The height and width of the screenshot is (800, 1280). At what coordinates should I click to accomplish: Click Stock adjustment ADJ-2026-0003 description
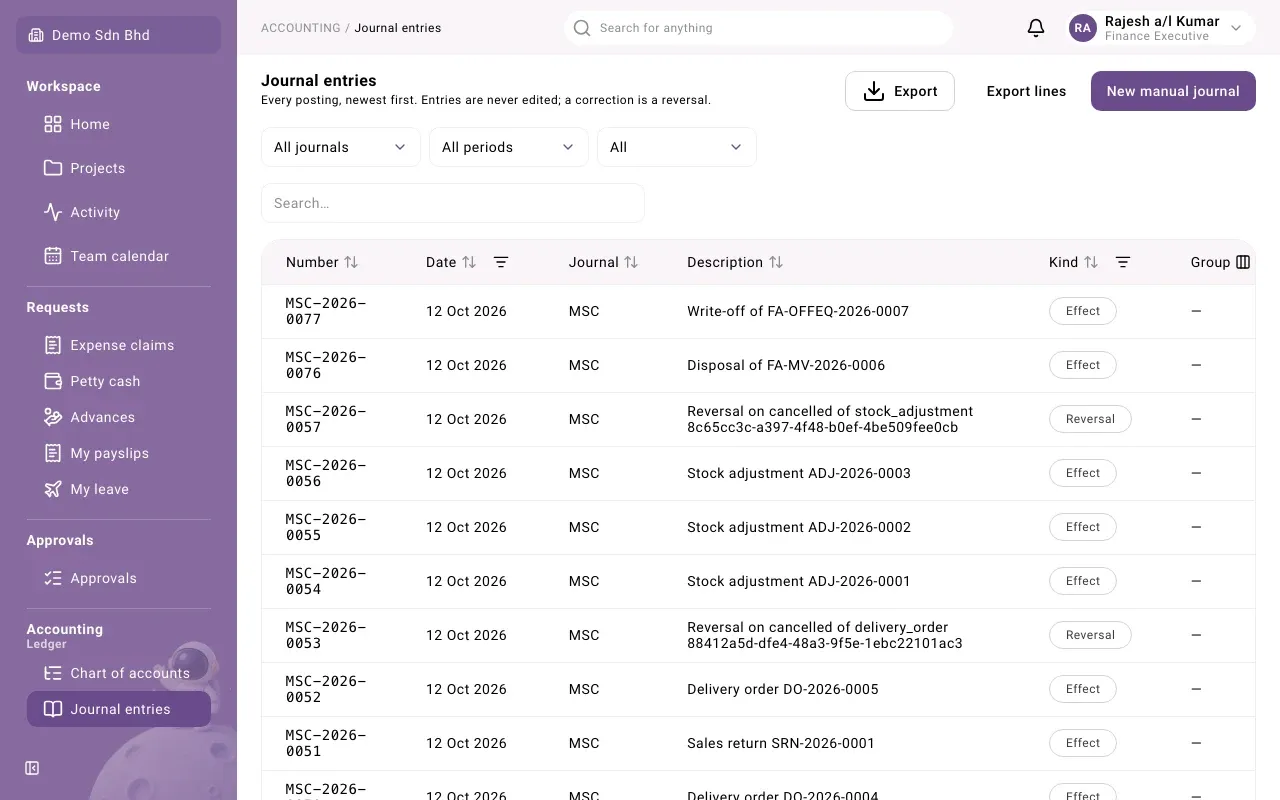(x=799, y=473)
